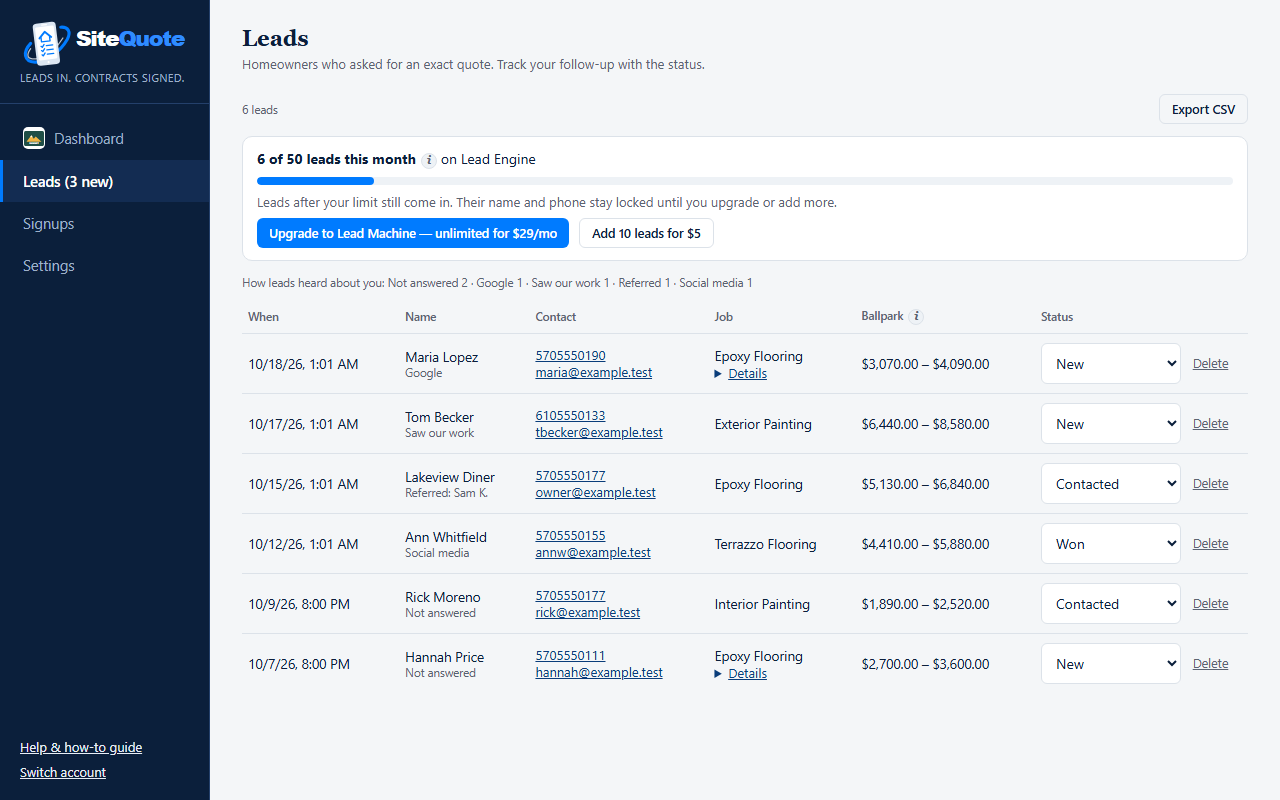1280x800 pixels.
Task: Click the leads usage progress bar
Action: (x=745, y=181)
